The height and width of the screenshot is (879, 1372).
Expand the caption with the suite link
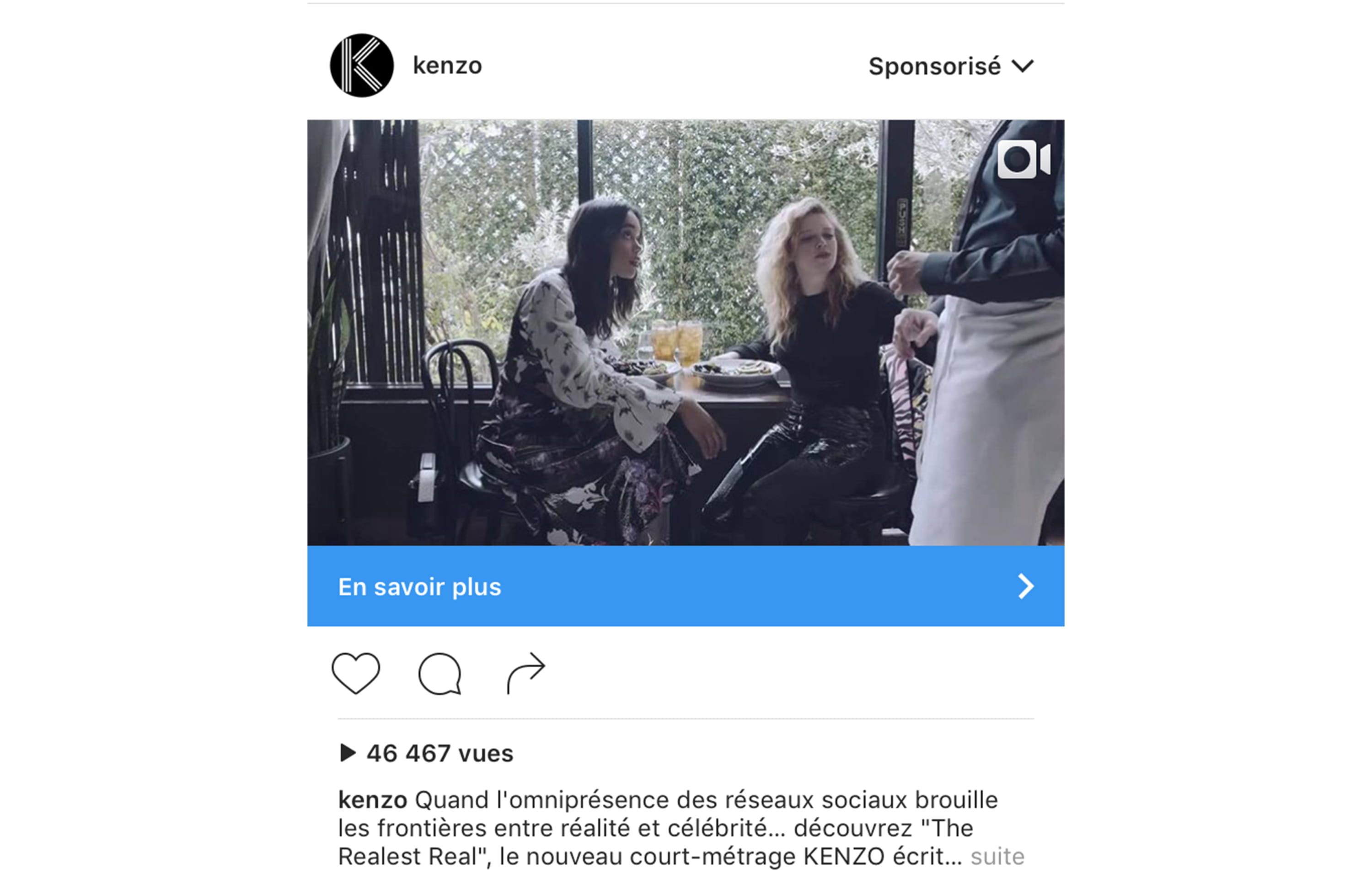(997, 856)
